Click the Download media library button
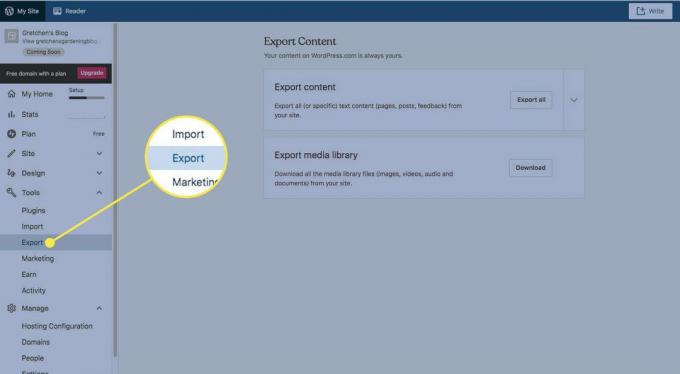This screenshot has height=374, width=680. tap(530, 167)
